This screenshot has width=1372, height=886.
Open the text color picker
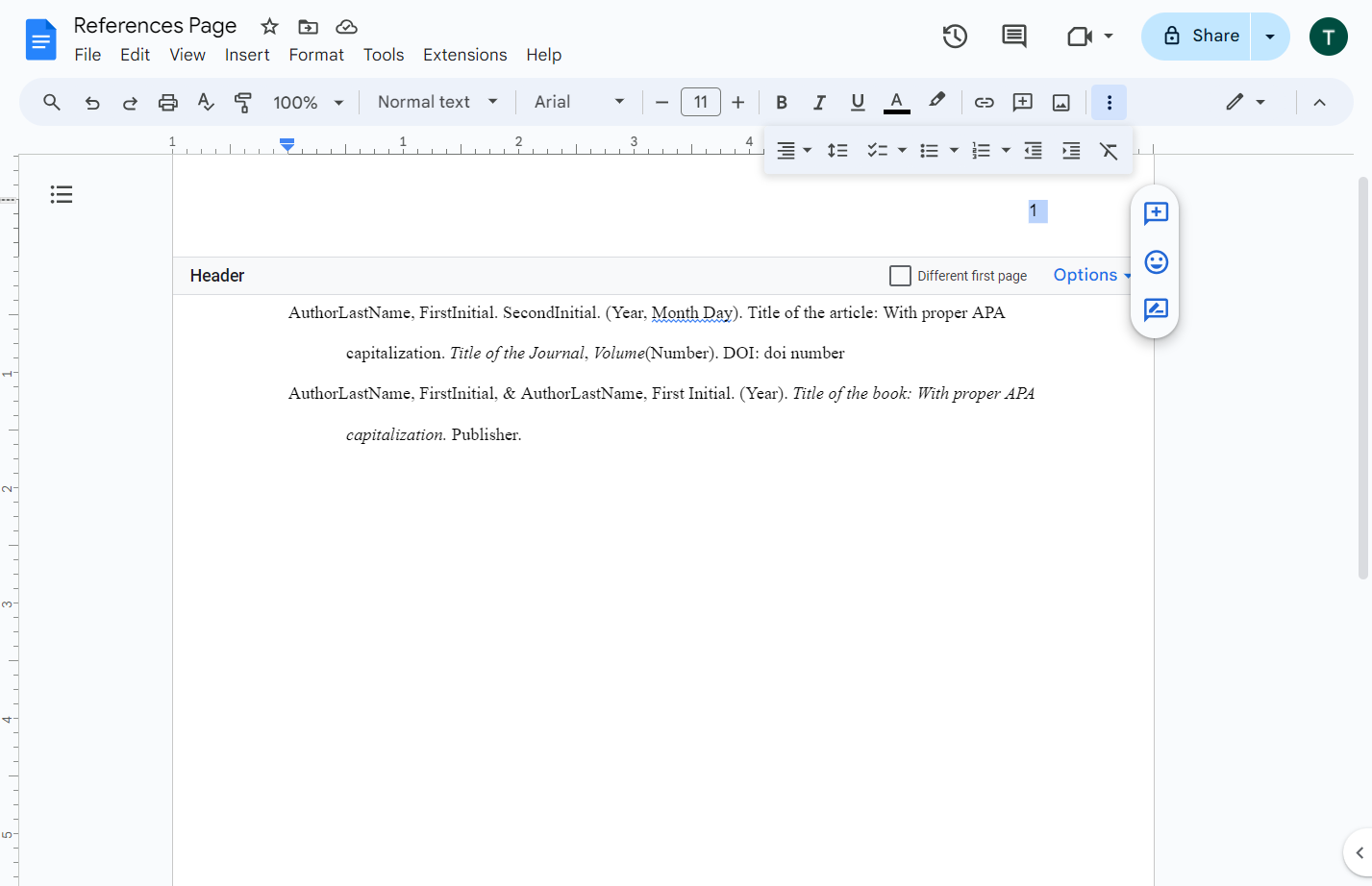[x=896, y=102]
